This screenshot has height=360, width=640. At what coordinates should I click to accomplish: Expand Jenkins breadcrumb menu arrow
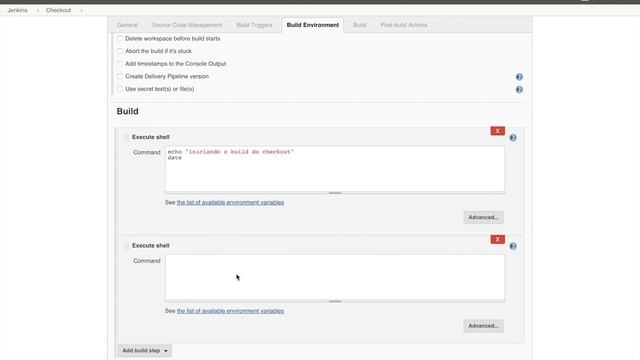[x=38, y=10]
